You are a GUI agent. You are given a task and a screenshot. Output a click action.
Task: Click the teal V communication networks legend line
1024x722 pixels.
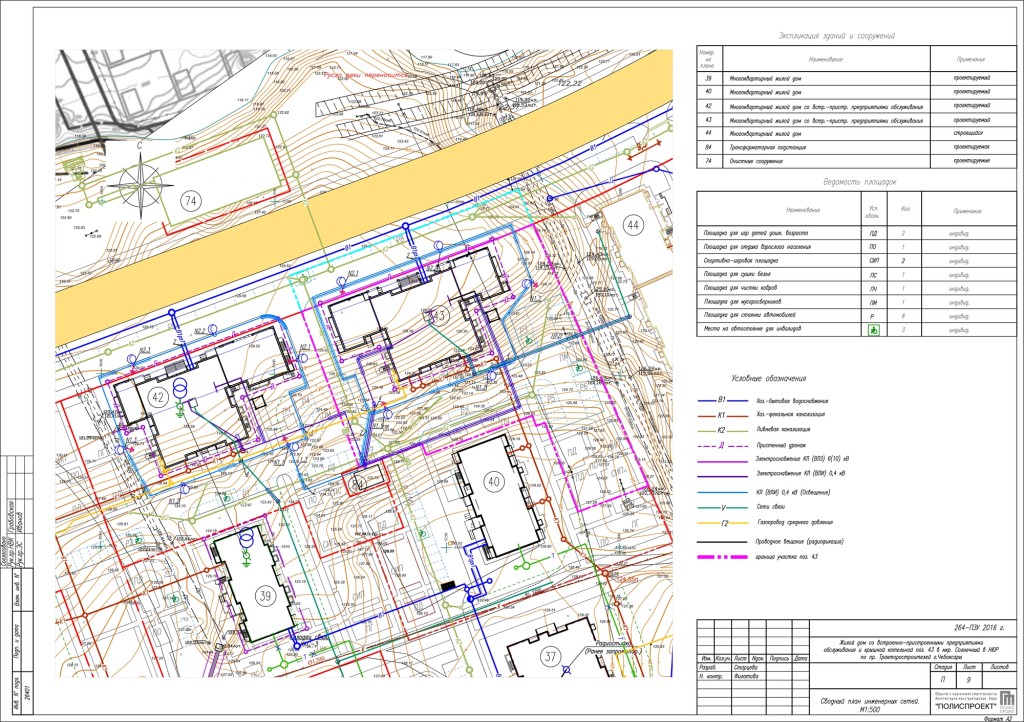(x=722, y=507)
